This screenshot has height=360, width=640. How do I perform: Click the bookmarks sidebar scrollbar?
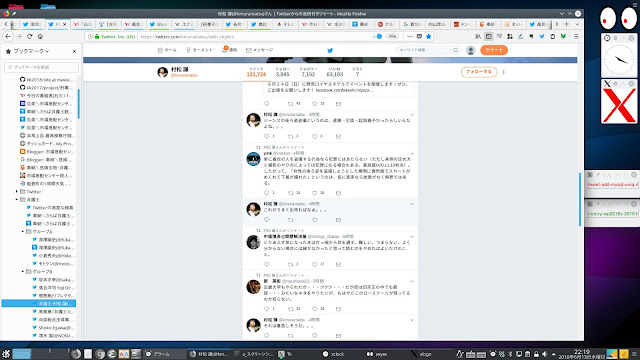point(78,104)
